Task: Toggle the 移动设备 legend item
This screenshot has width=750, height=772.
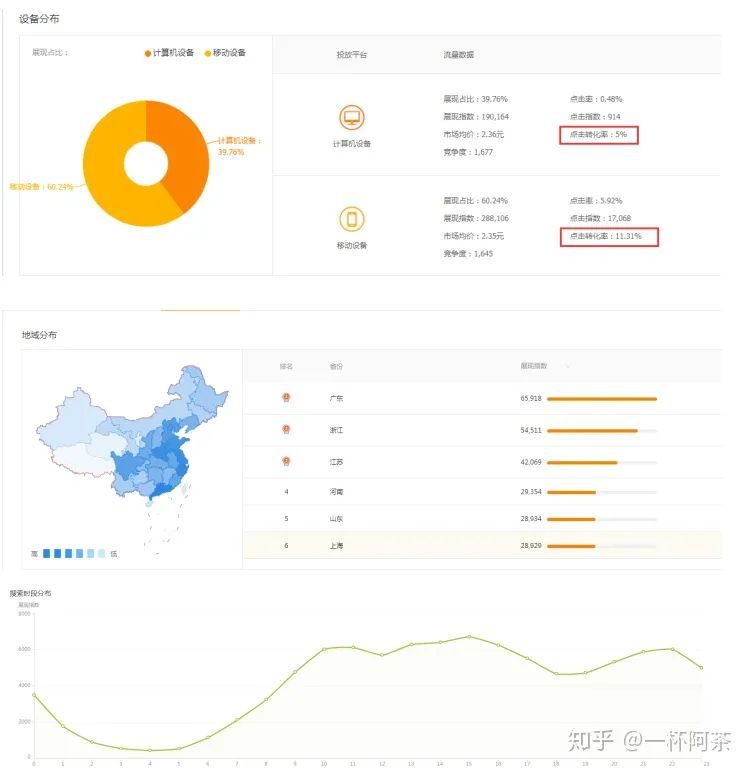Action: (225, 53)
